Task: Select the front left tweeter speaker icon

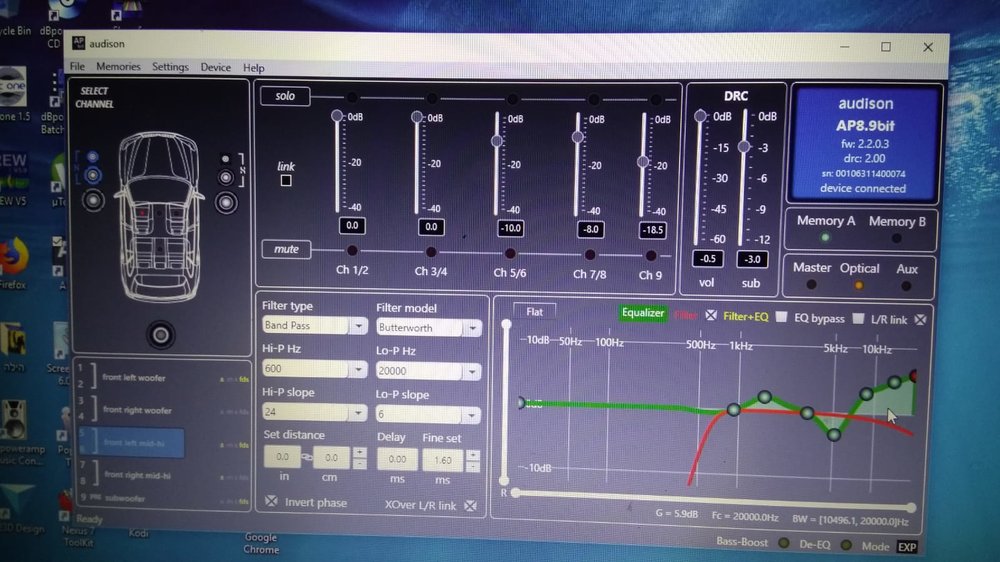Action: click(92, 156)
